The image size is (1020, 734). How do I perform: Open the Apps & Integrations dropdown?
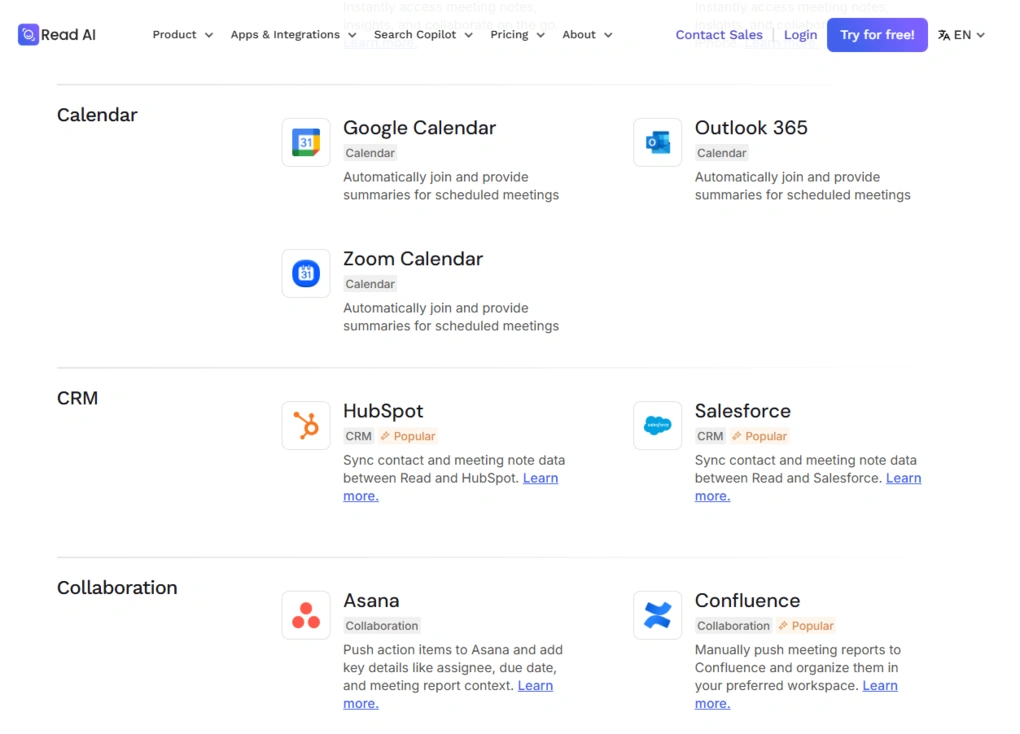click(292, 34)
